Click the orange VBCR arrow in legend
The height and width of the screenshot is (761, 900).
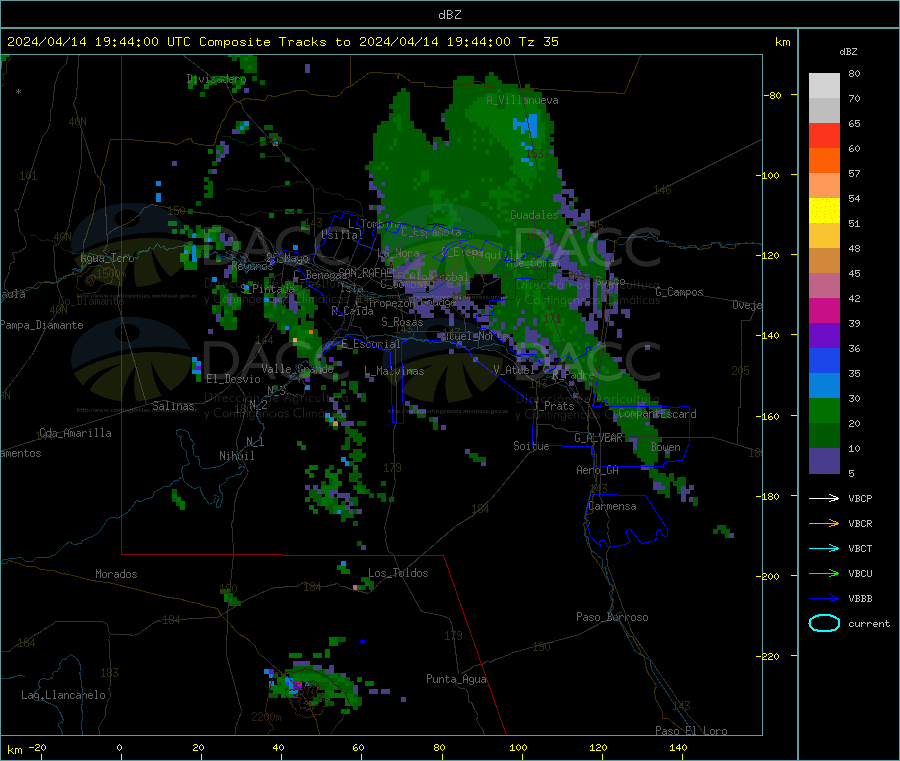[x=824, y=523]
